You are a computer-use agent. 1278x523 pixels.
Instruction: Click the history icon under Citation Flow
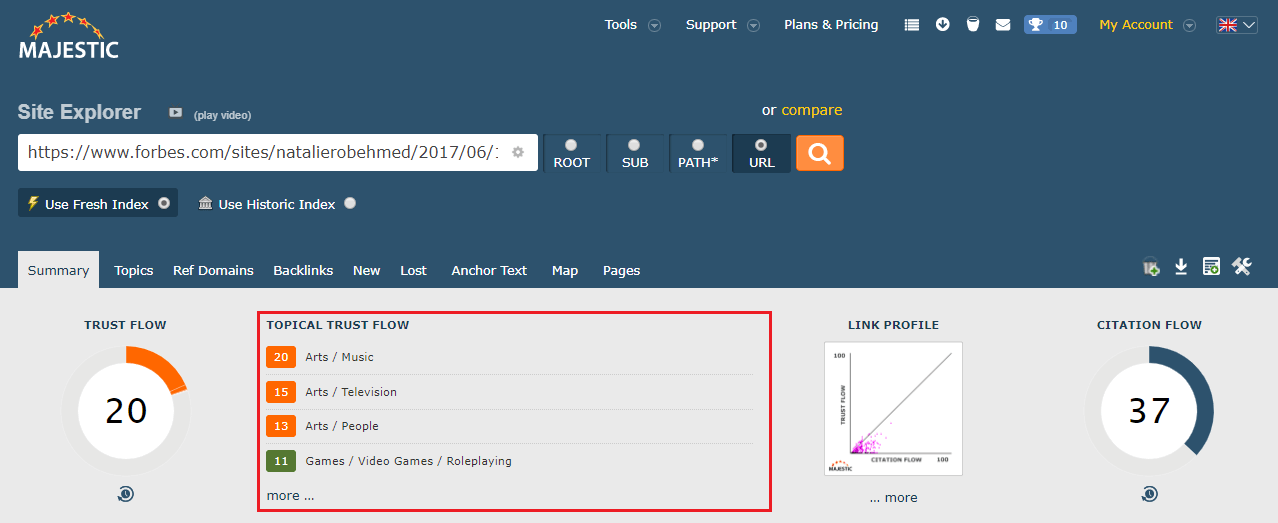[x=1150, y=494]
